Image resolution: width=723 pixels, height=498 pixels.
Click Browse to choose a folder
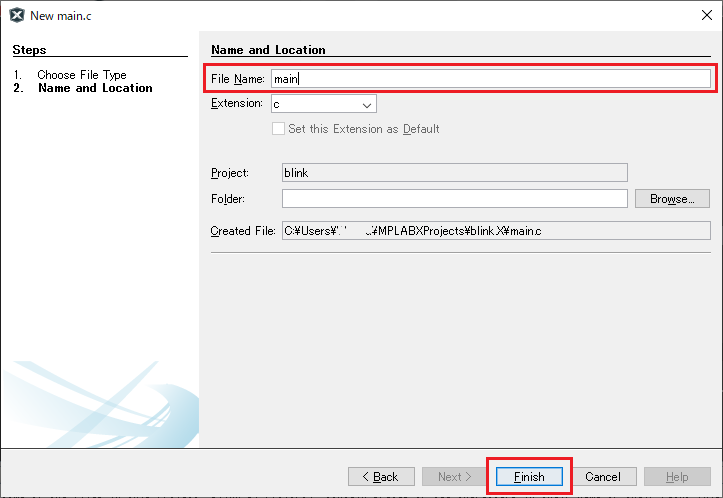pyautogui.click(x=672, y=199)
